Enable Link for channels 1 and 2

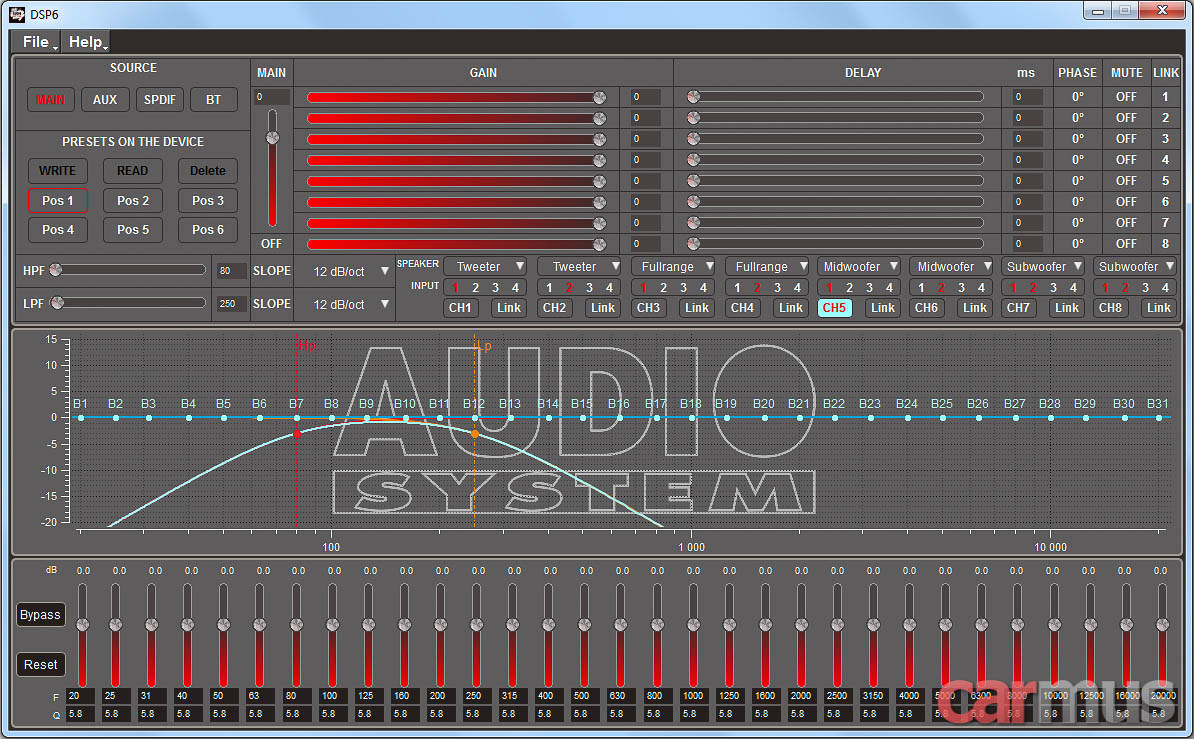pyautogui.click(x=508, y=308)
